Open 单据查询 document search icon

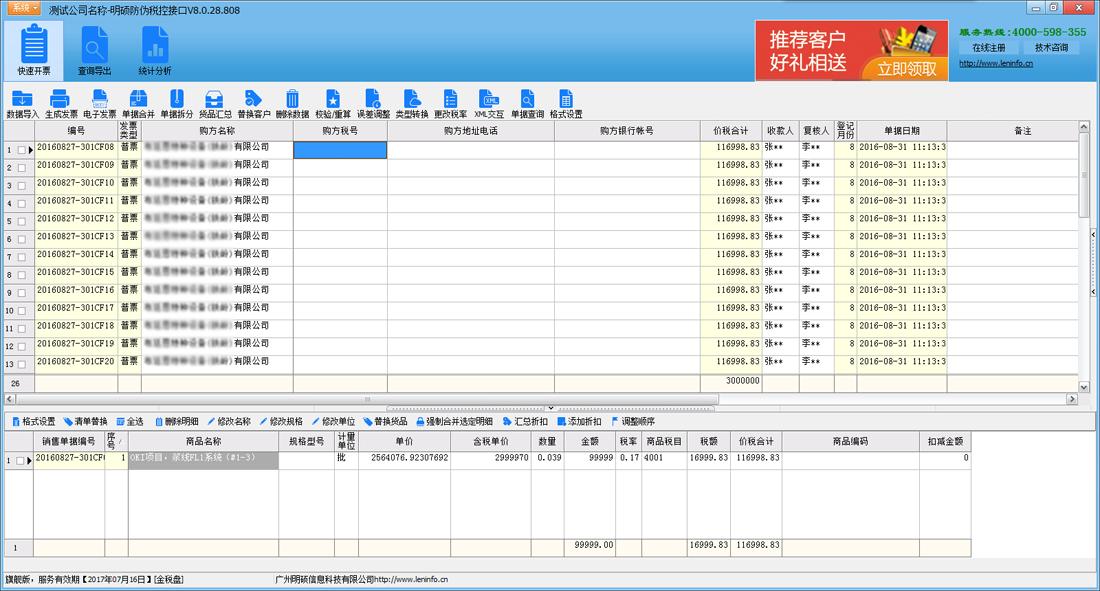[527, 99]
